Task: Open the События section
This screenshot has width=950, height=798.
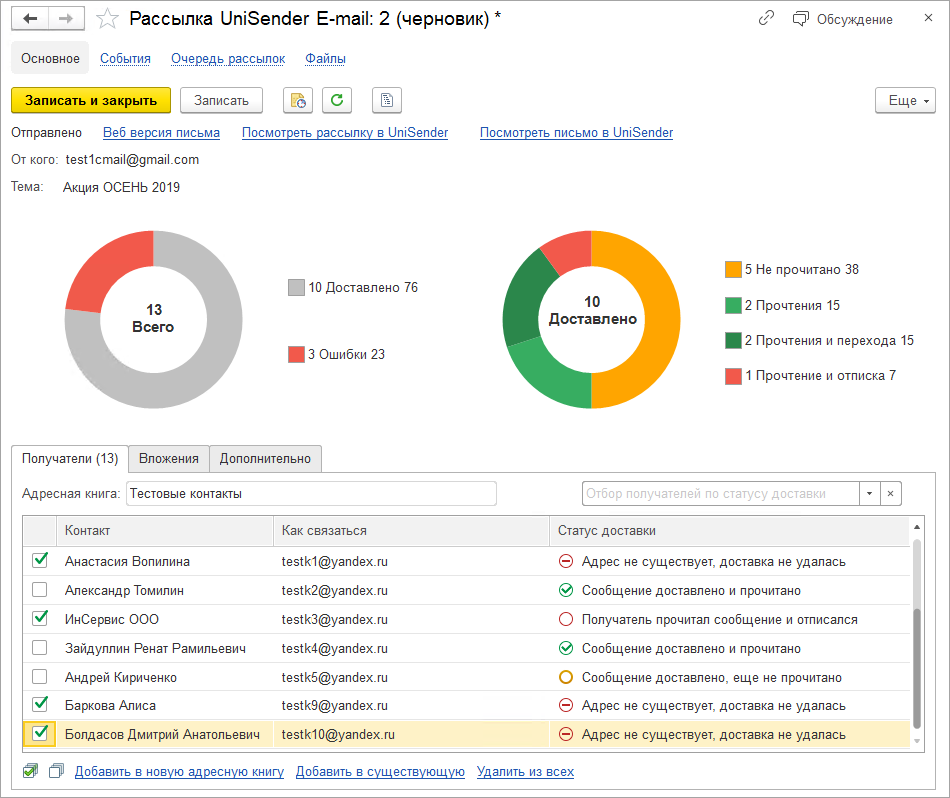Action: 125,58
